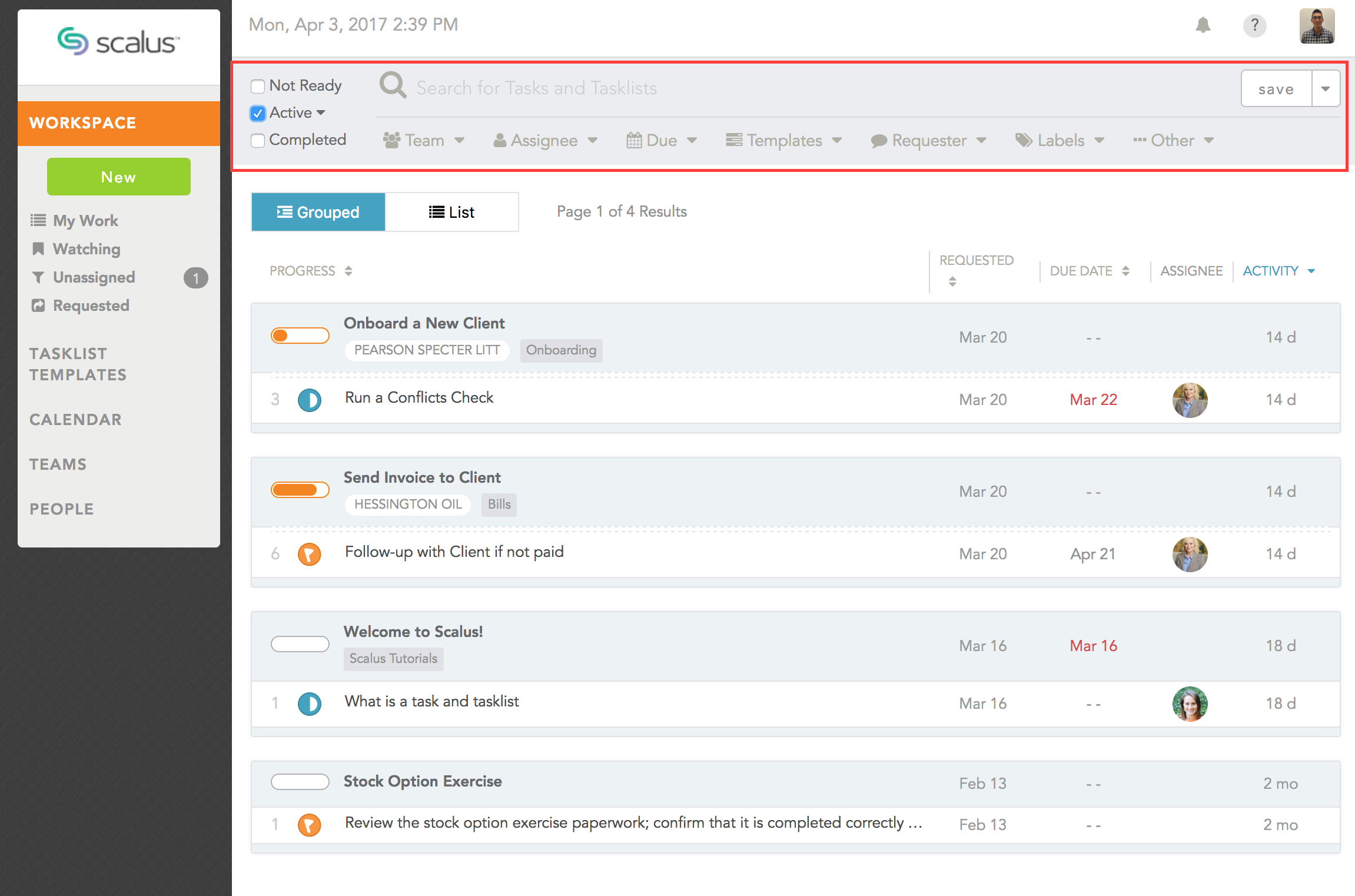Open the user profile avatar top right

point(1317,26)
